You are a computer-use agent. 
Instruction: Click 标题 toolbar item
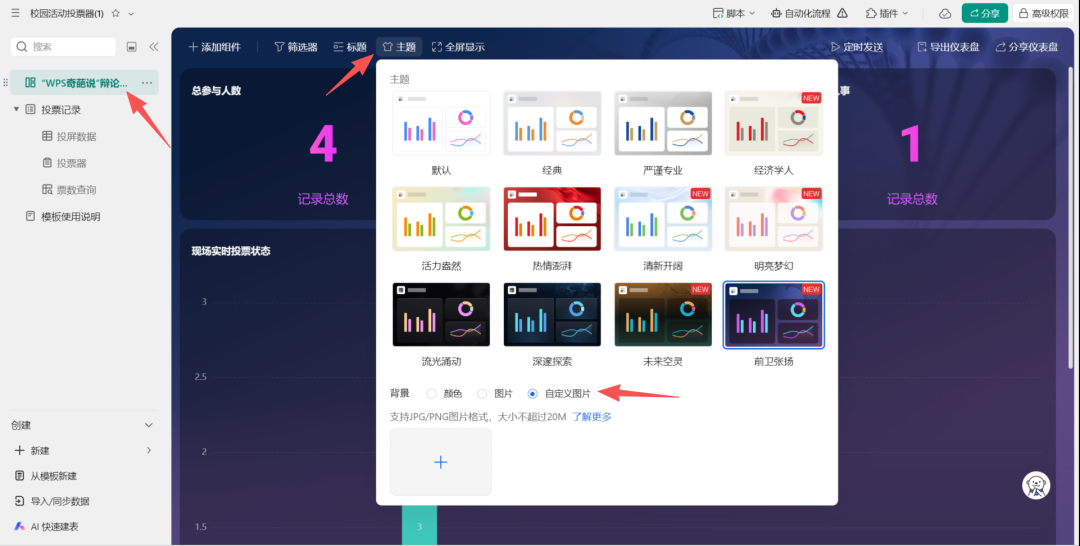[x=350, y=47]
